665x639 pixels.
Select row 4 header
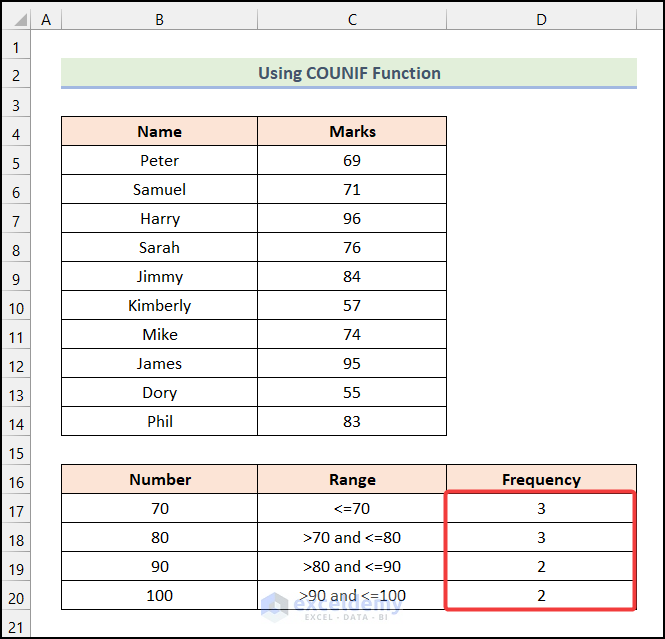(x=16, y=132)
